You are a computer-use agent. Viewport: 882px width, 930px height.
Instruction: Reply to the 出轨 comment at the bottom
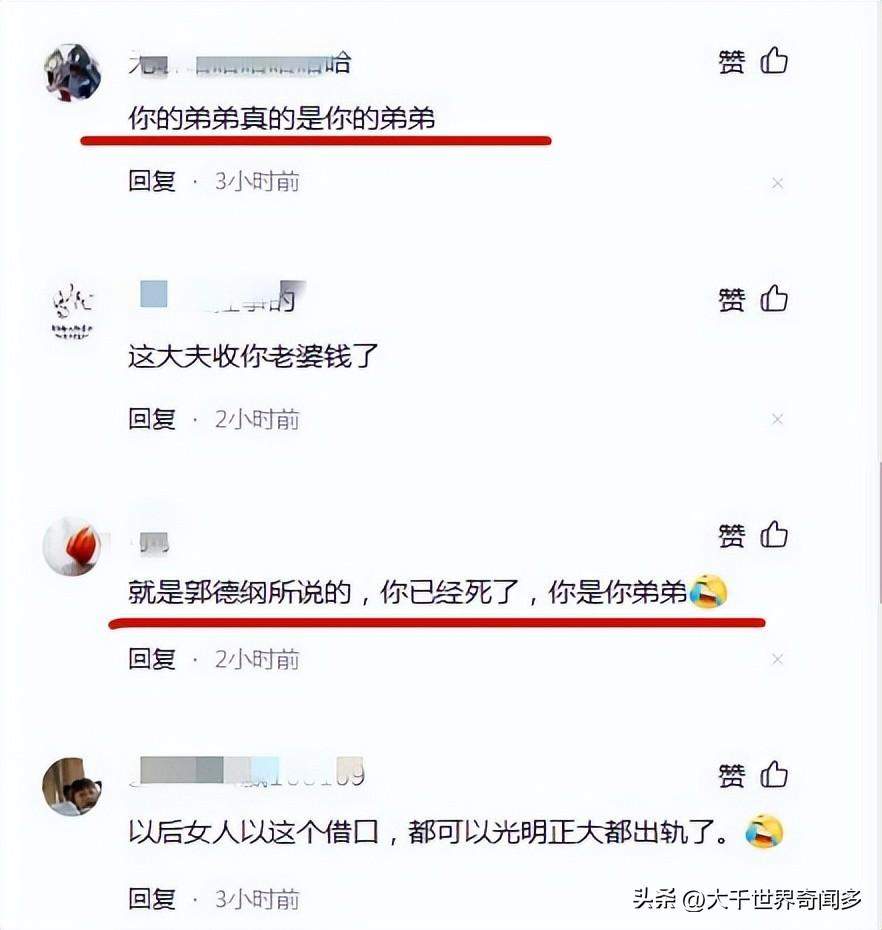coord(152,899)
